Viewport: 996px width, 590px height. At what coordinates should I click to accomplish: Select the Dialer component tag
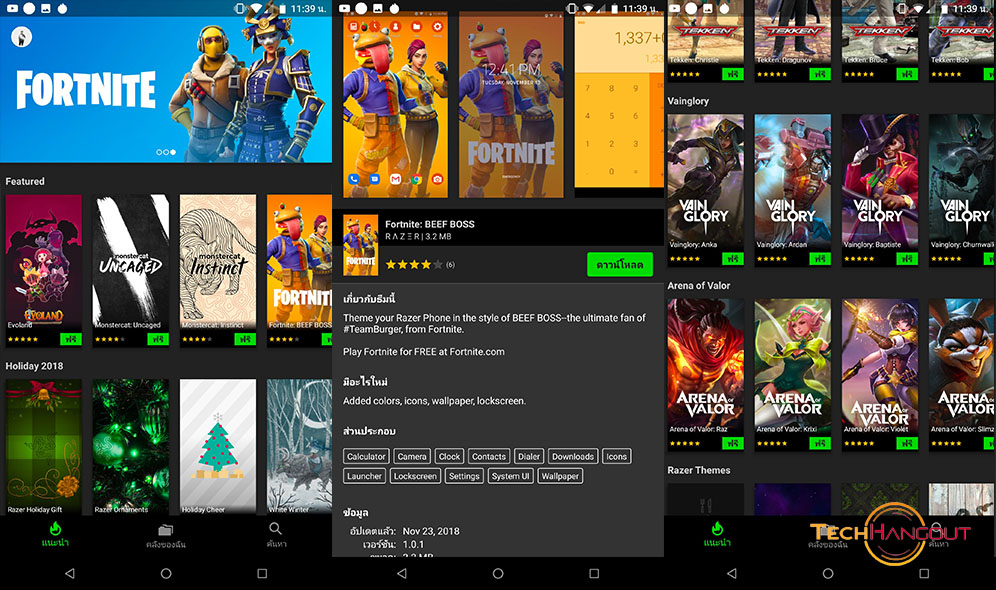(x=528, y=456)
